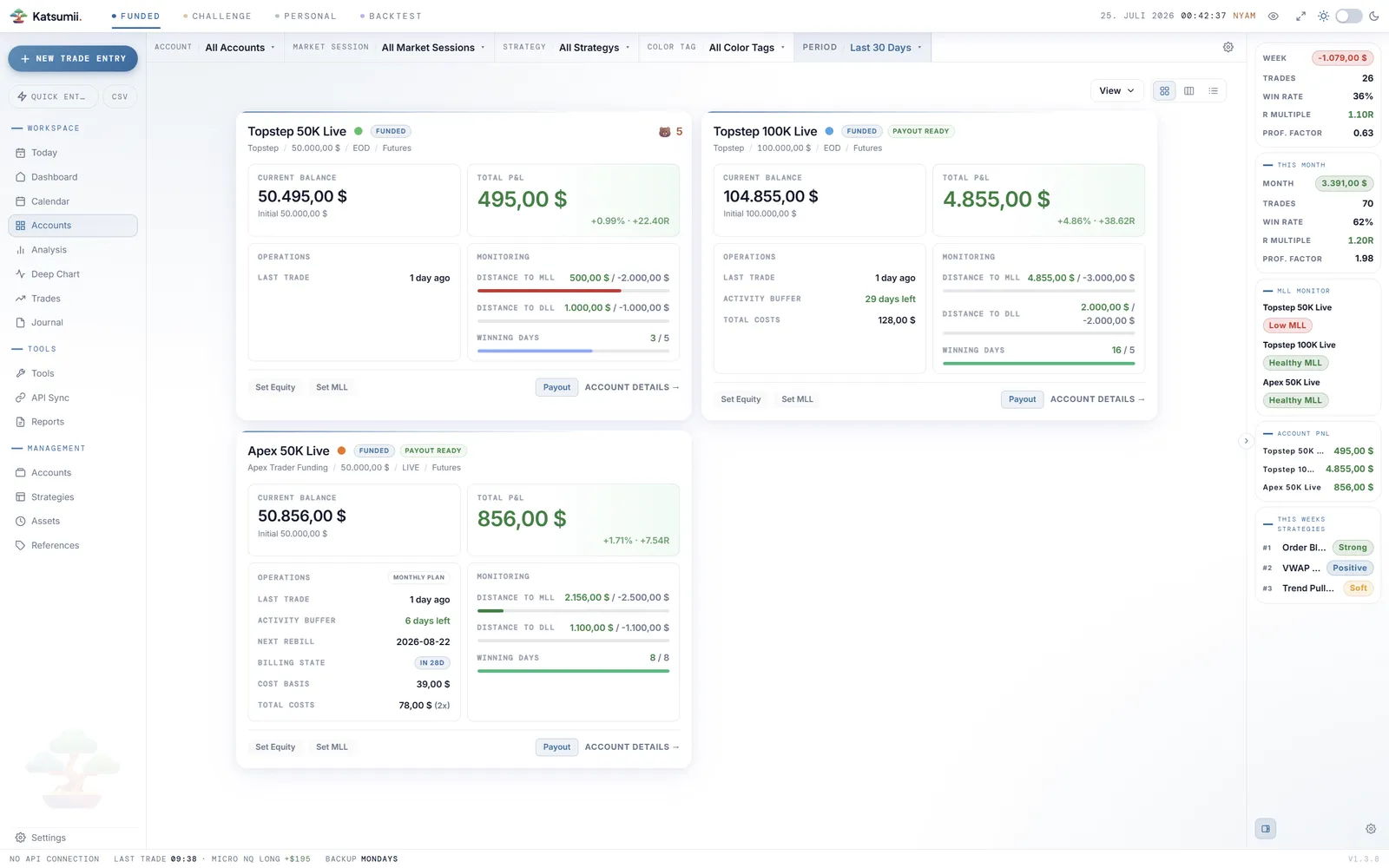Open Settings gear in sidebar bottom
Image resolution: width=1389 pixels, height=868 pixels.
(20, 838)
